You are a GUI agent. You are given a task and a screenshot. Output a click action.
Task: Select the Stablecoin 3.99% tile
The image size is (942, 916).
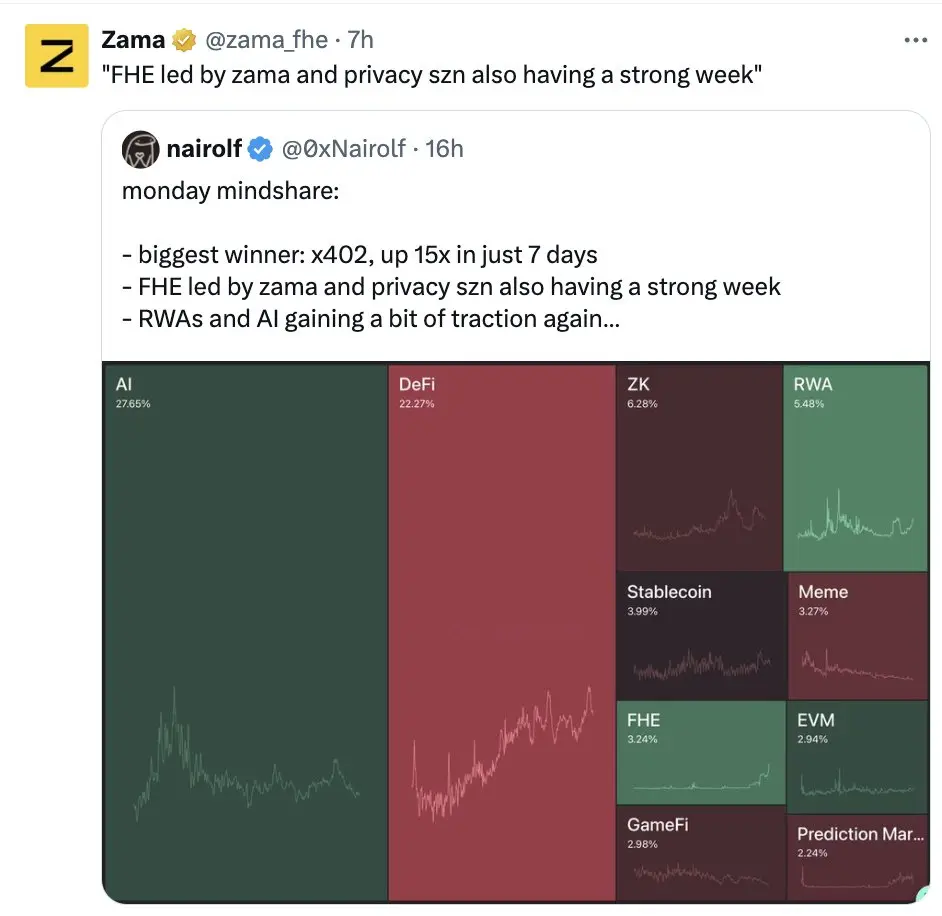click(x=701, y=635)
